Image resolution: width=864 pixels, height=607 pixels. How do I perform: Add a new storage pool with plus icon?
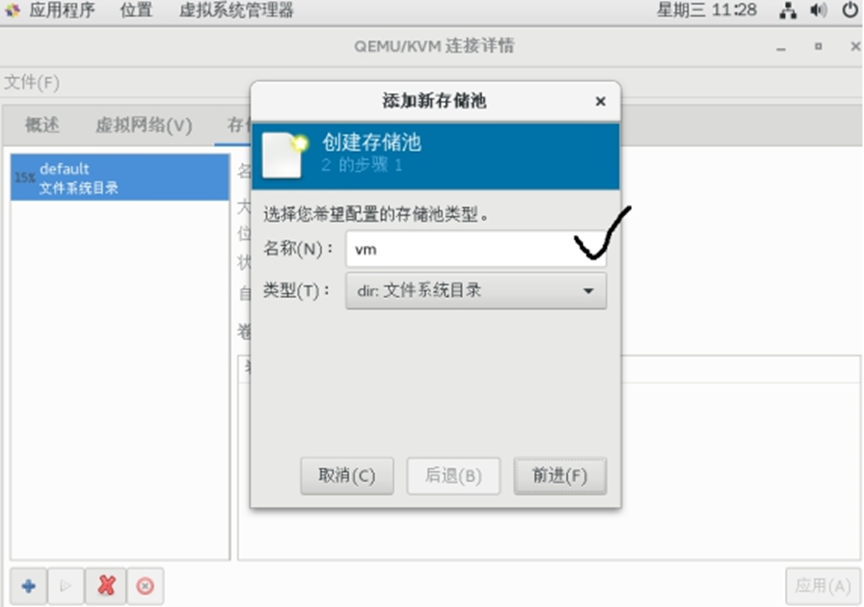click(x=29, y=586)
